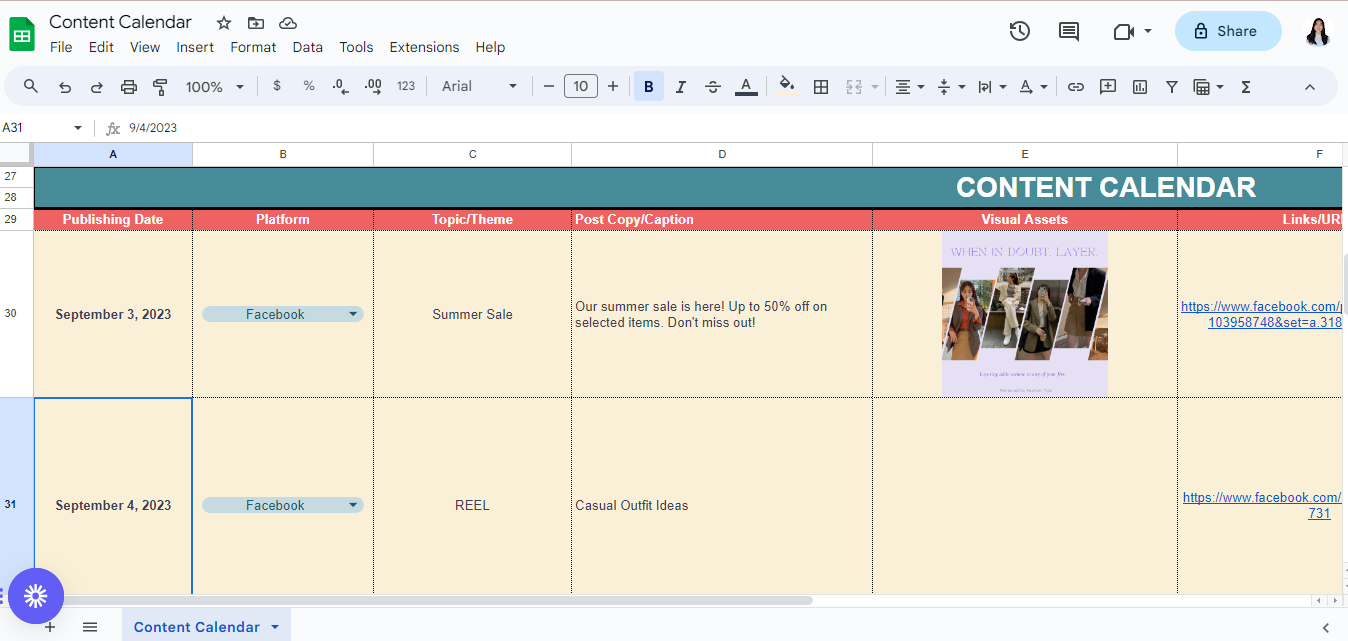Open the View menu

(145, 47)
